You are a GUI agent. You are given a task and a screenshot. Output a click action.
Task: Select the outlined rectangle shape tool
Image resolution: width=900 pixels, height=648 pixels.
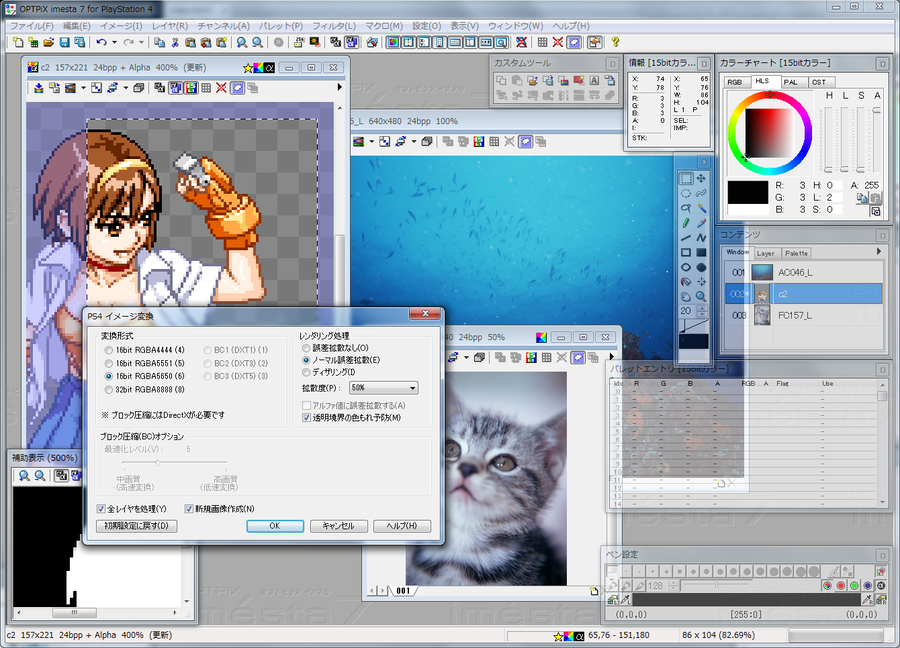point(686,253)
